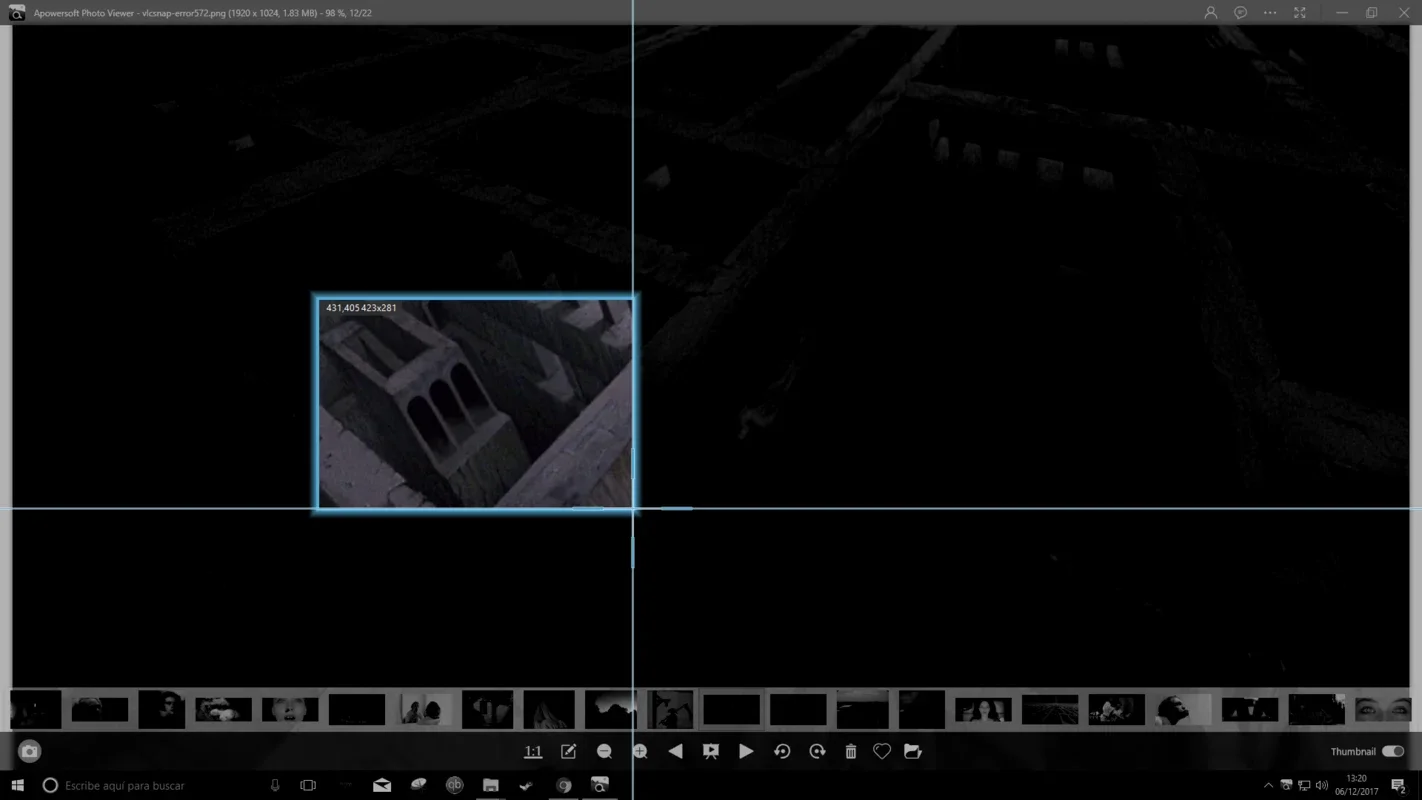Activate the taskbar microphone icon
The image size is (1422, 800).
tap(275, 786)
